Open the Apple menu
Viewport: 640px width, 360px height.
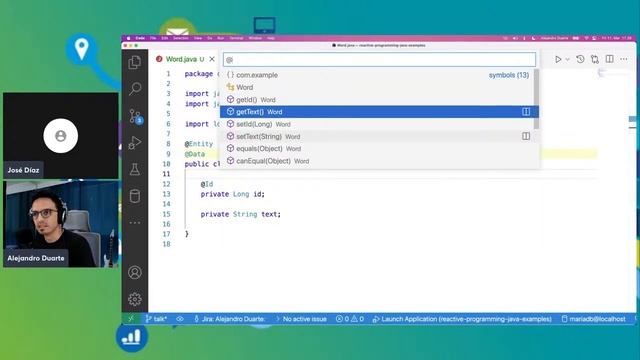coord(128,38)
